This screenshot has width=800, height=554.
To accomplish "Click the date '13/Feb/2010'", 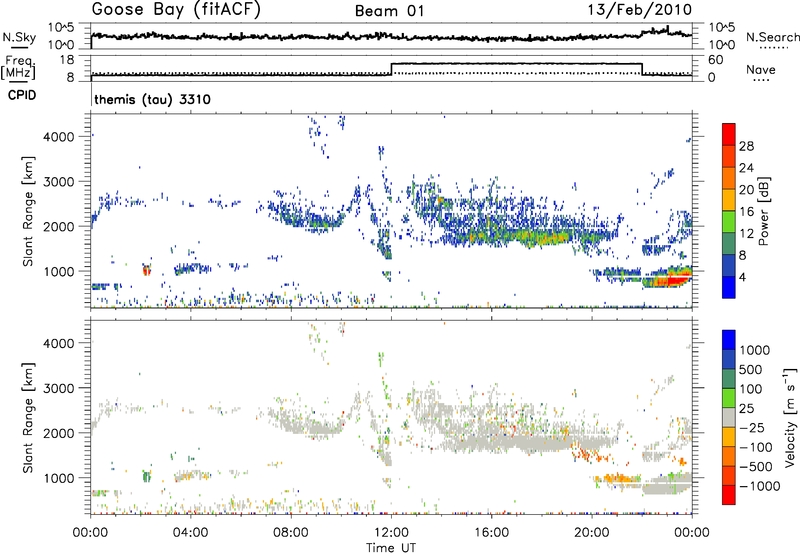I will point(640,9).
